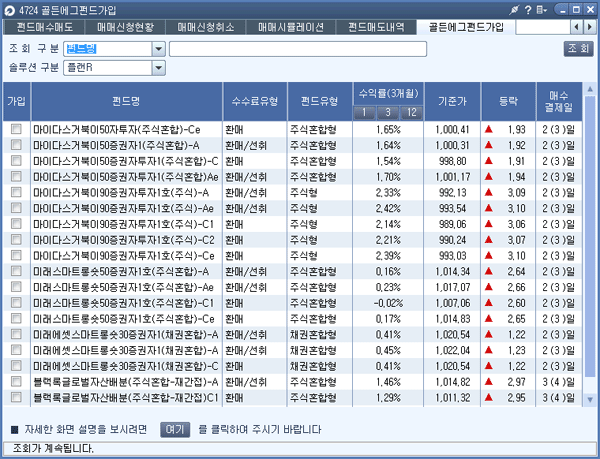Tick checkbox for 마이다스거북이90증권자투자1호(주식)-A

[x=16, y=192]
